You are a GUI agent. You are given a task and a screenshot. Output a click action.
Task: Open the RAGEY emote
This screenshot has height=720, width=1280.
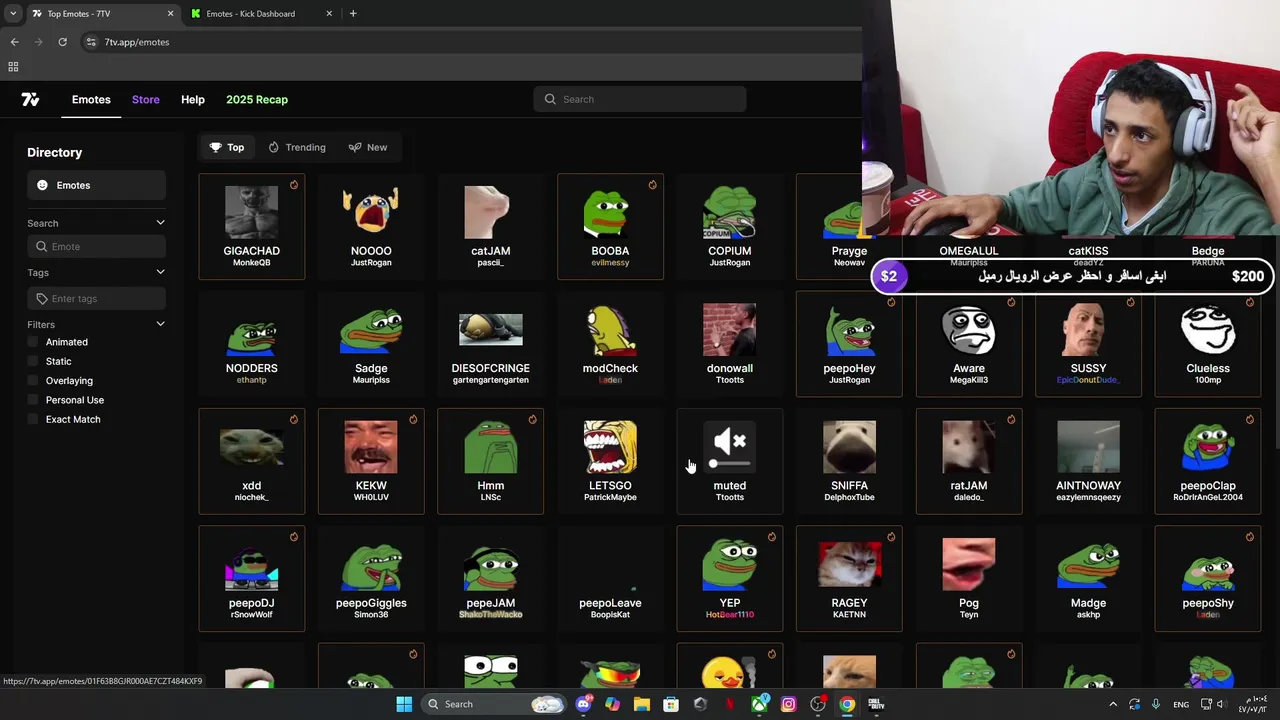point(849,579)
